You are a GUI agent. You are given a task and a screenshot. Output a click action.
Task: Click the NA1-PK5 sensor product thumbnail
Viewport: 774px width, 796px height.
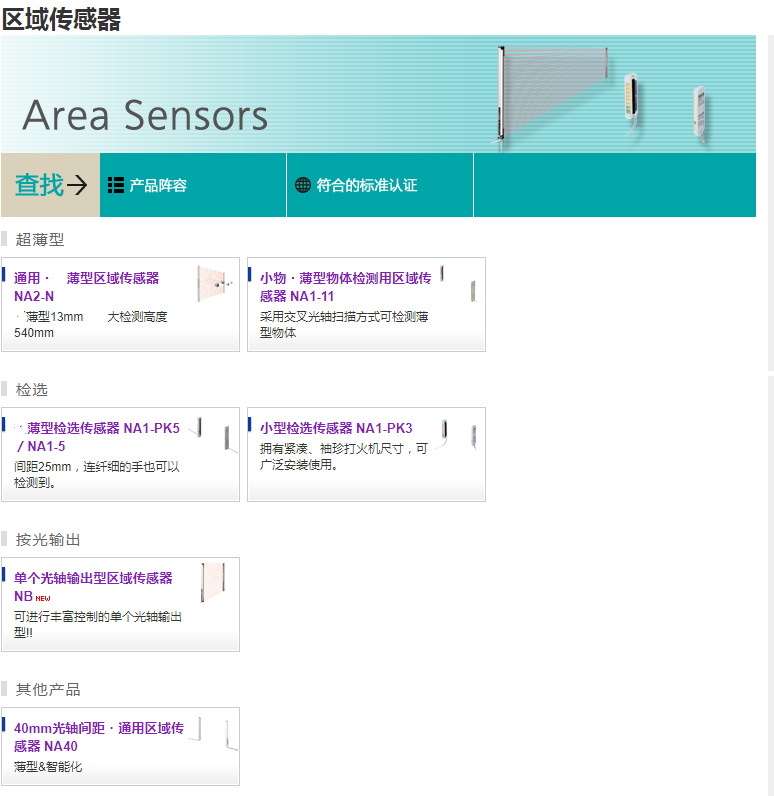click(x=213, y=435)
